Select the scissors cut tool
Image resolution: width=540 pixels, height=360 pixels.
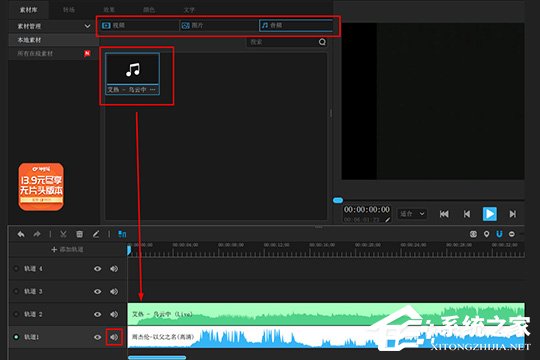click(63, 234)
